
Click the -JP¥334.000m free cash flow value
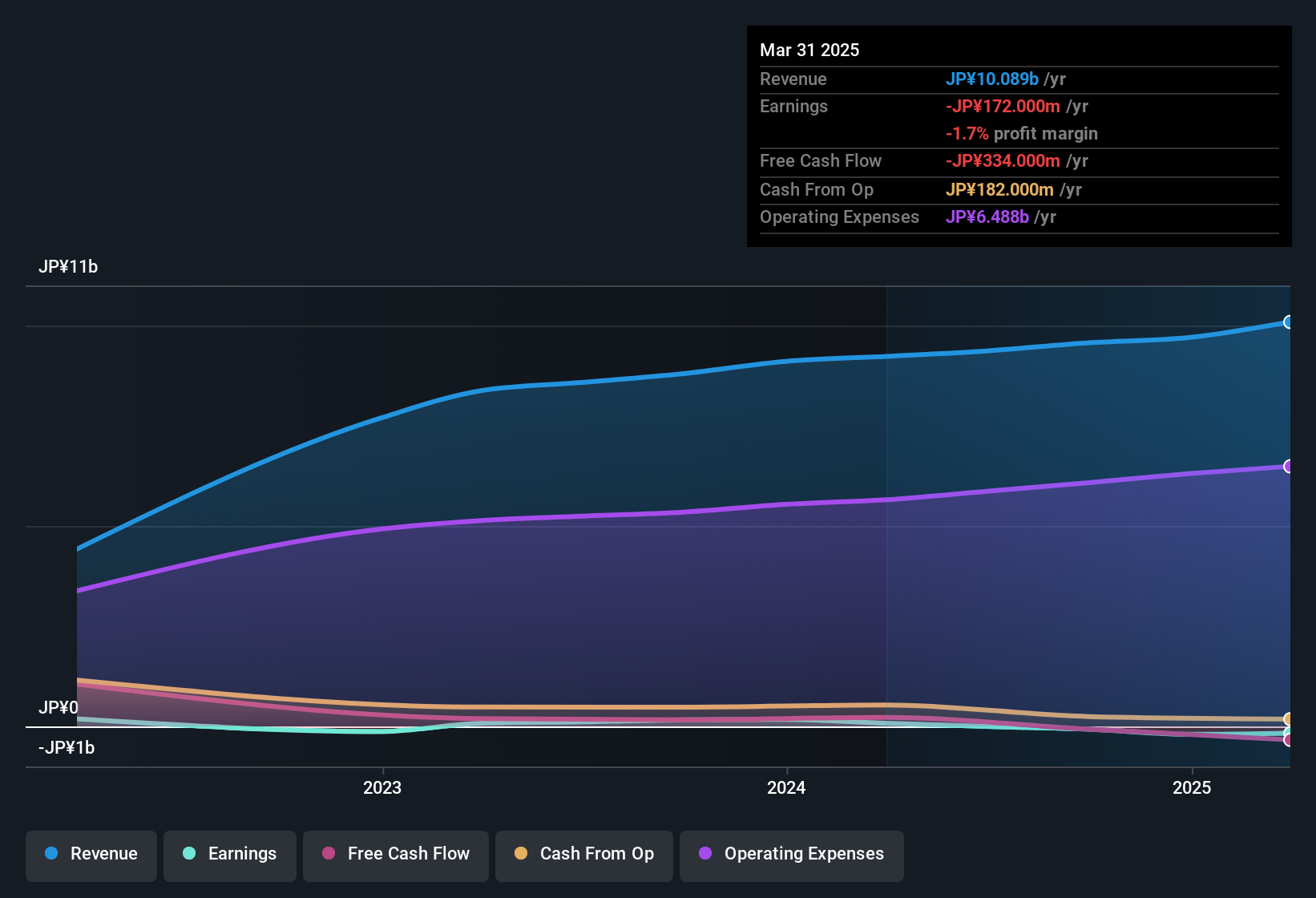(x=1003, y=161)
